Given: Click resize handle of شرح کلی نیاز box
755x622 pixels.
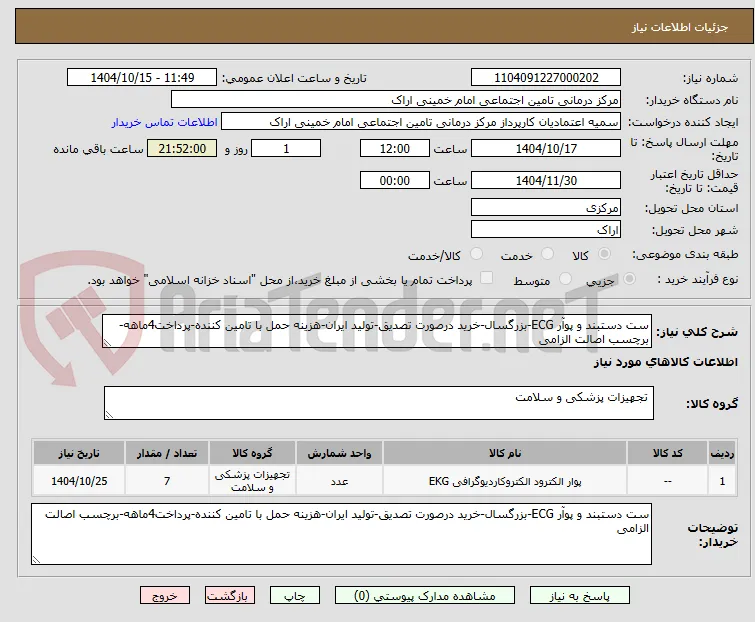Looking at the screenshot, I should click(x=107, y=343).
